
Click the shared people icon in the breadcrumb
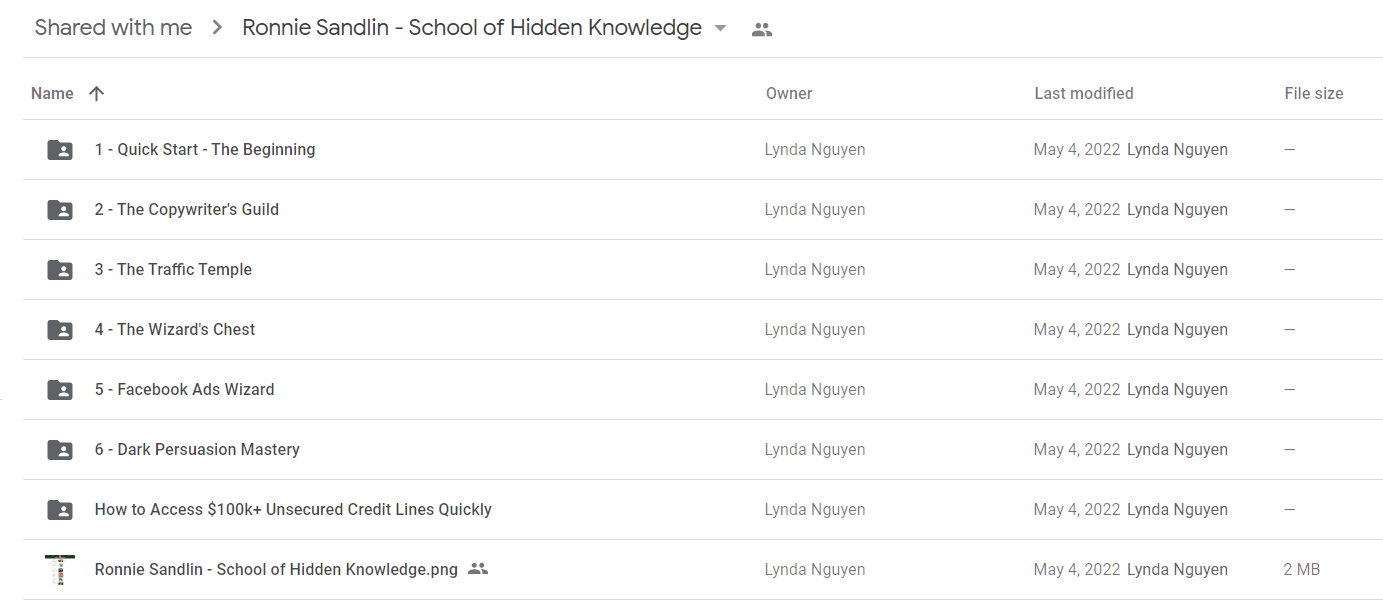click(762, 29)
